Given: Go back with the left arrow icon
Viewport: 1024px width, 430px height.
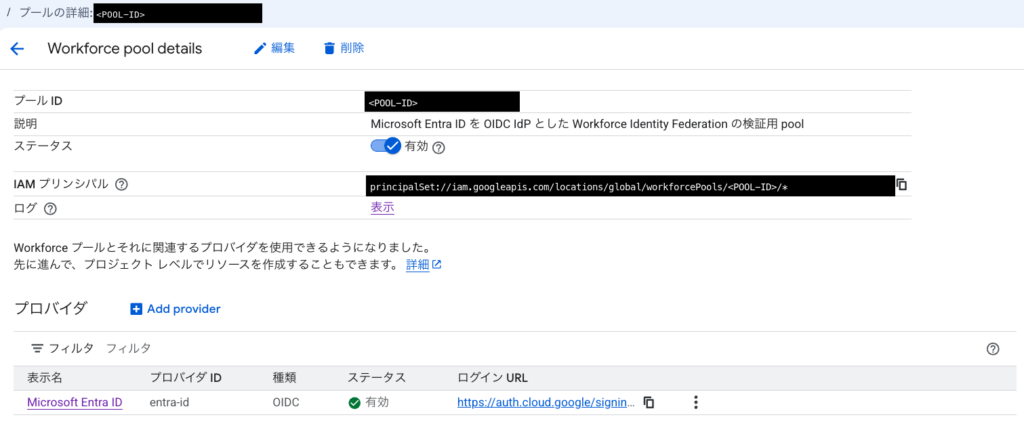Looking at the screenshot, I should click(x=17, y=49).
